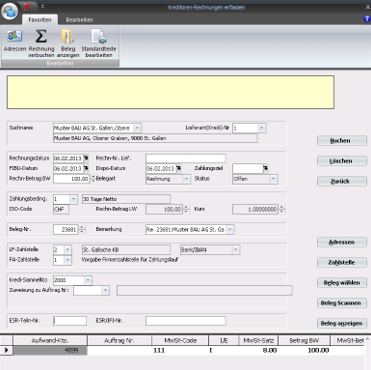This screenshot has width=371, height=370.
Task: Expand the LF-Zahlstelle dropdown
Action: tap(68, 250)
